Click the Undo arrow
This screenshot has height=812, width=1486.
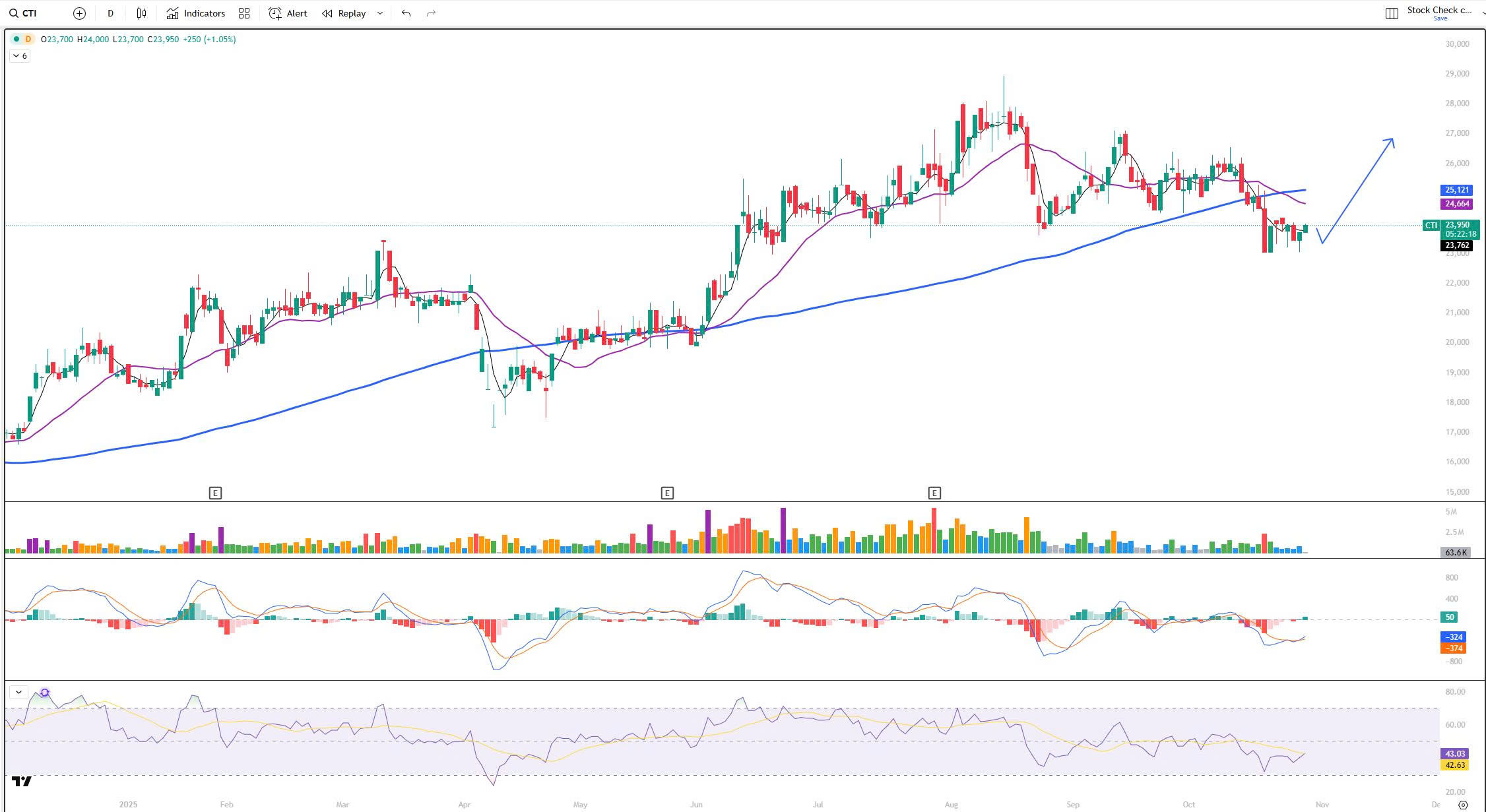tap(406, 13)
